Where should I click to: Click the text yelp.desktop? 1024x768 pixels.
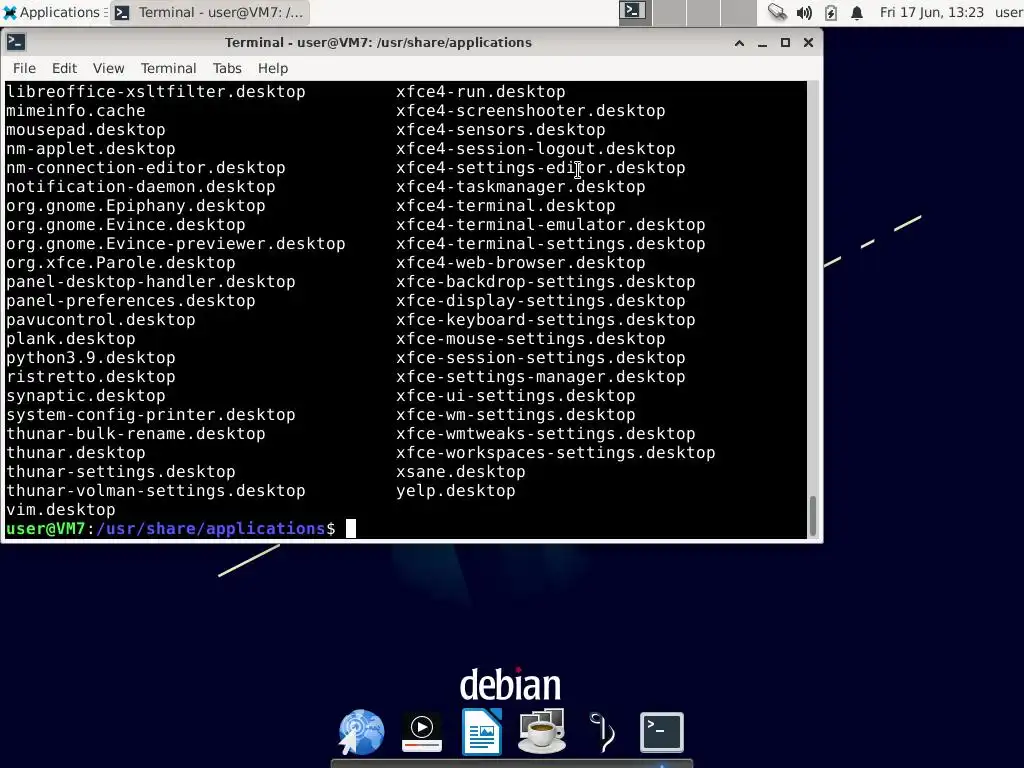pyautogui.click(x=456, y=490)
